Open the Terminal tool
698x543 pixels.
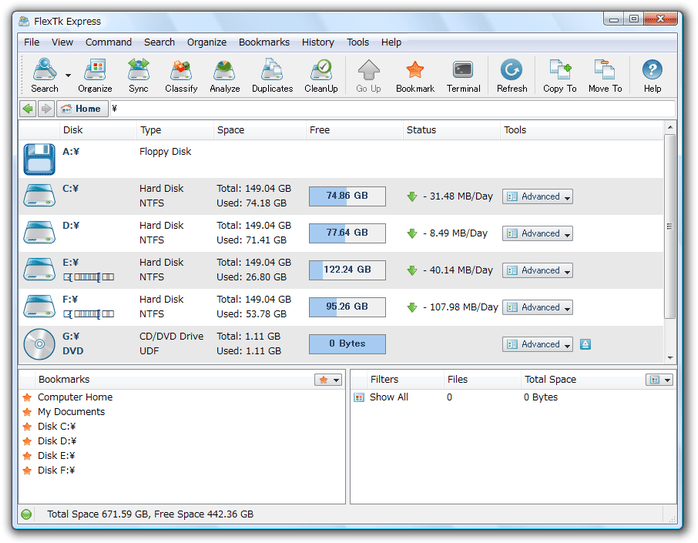coord(463,76)
